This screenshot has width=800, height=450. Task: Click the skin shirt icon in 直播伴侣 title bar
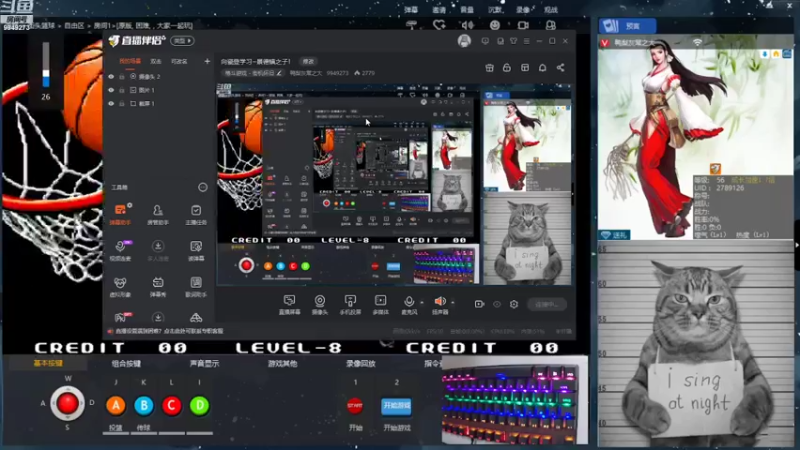[514, 41]
